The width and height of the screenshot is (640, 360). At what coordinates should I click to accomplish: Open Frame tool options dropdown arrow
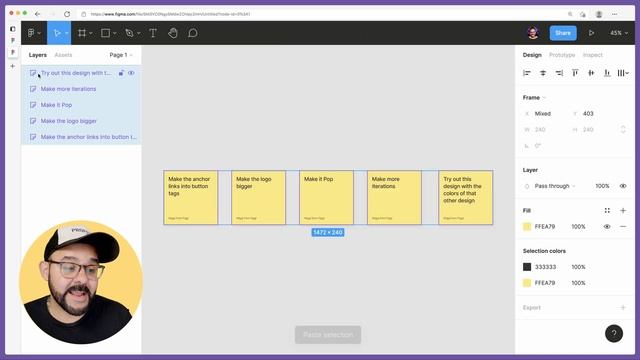tap(91, 33)
